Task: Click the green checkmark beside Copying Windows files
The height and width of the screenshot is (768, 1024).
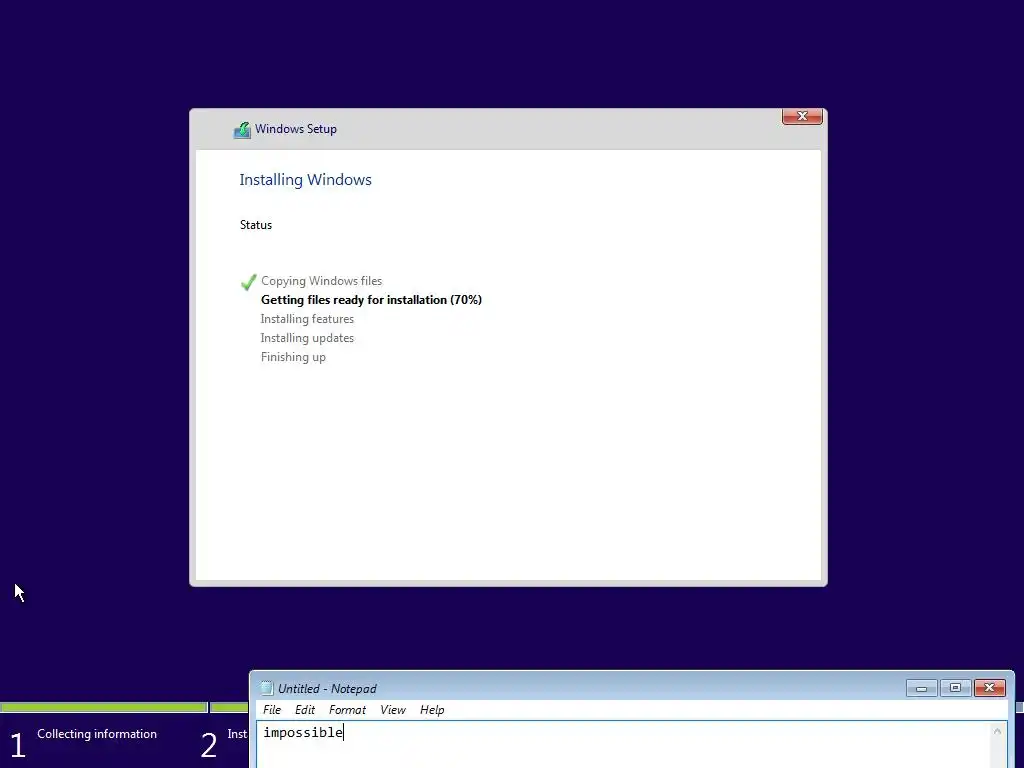Action: (248, 282)
